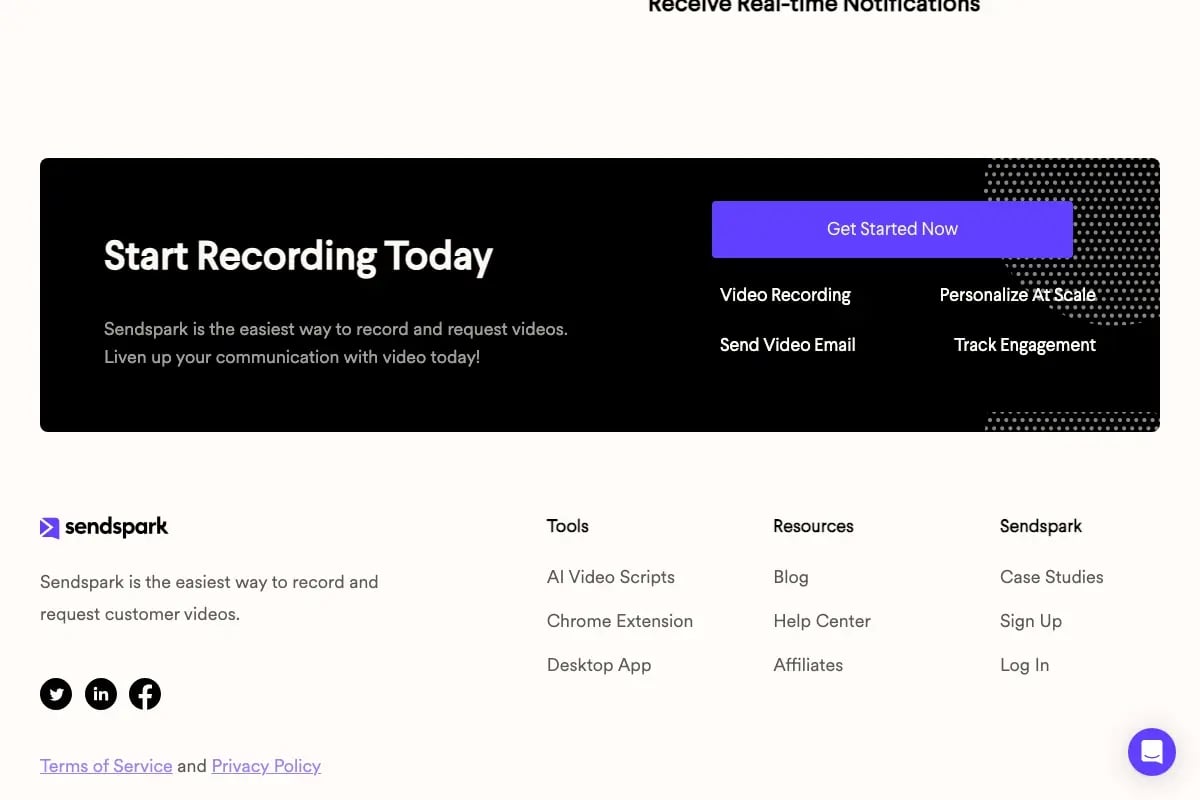Open the Track Engagement link
The width and height of the screenshot is (1200, 800).
(1025, 345)
